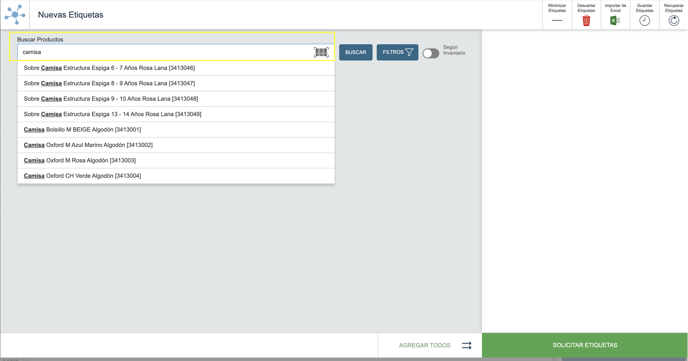This screenshot has height=361, width=688.
Task: Toggle the Según Inventario switch
Action: point(430,53)
